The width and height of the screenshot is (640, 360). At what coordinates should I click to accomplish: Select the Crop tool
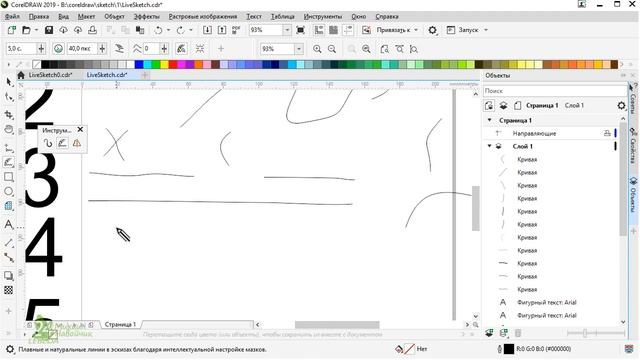(x=9, y=115)
